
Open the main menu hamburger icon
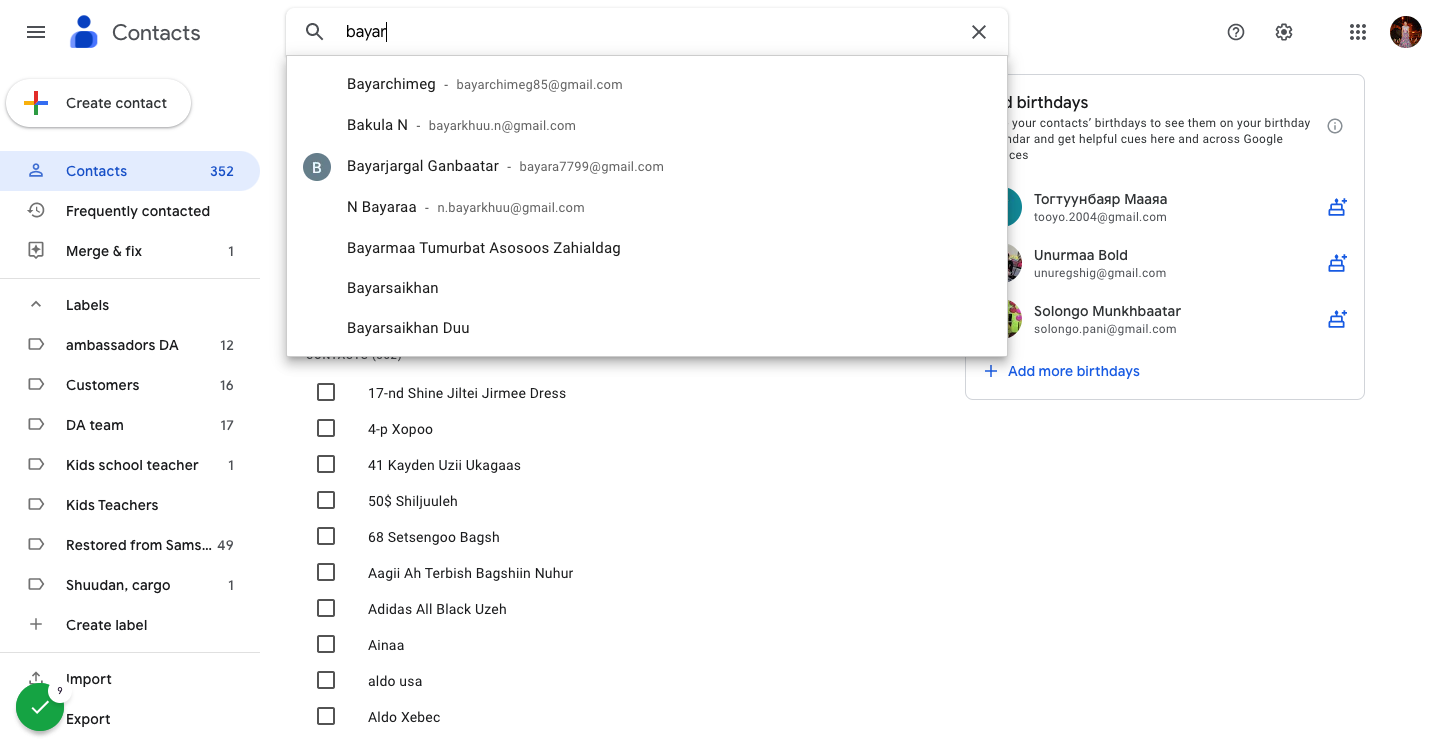tap(36, 32)
